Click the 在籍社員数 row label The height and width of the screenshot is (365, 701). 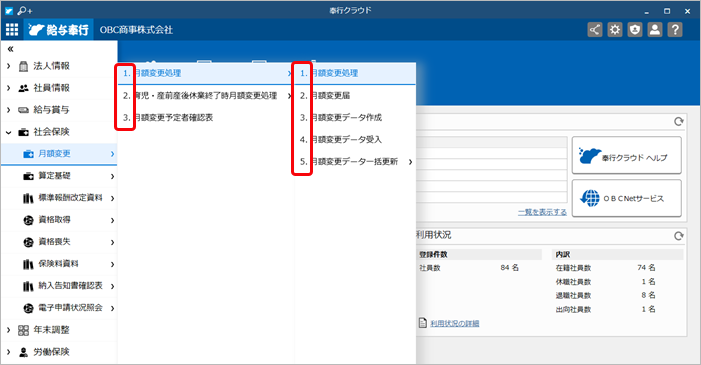[x=573, y=268]
